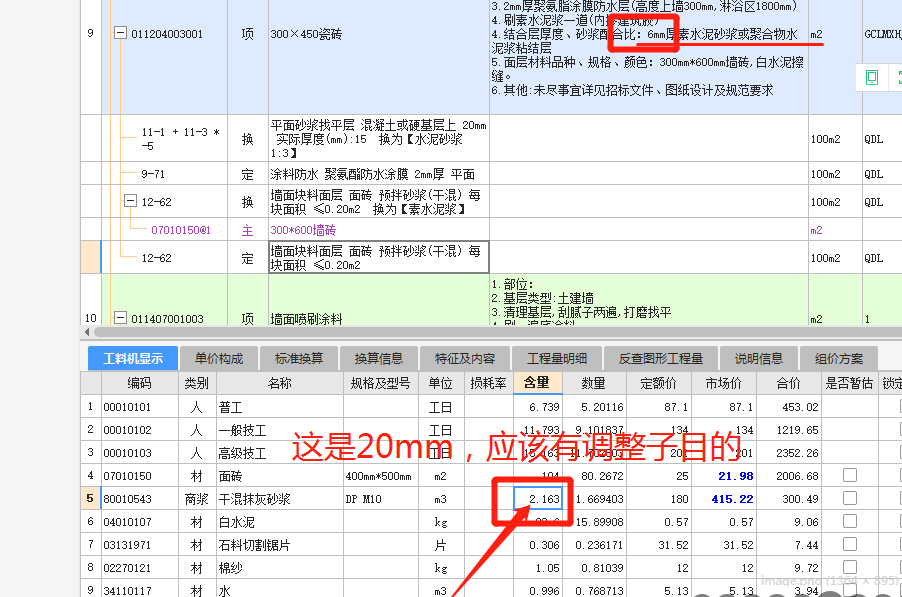Collapse the 011407001003 item tree node
The image size is (902, 597).
click(x=120, y=317)
